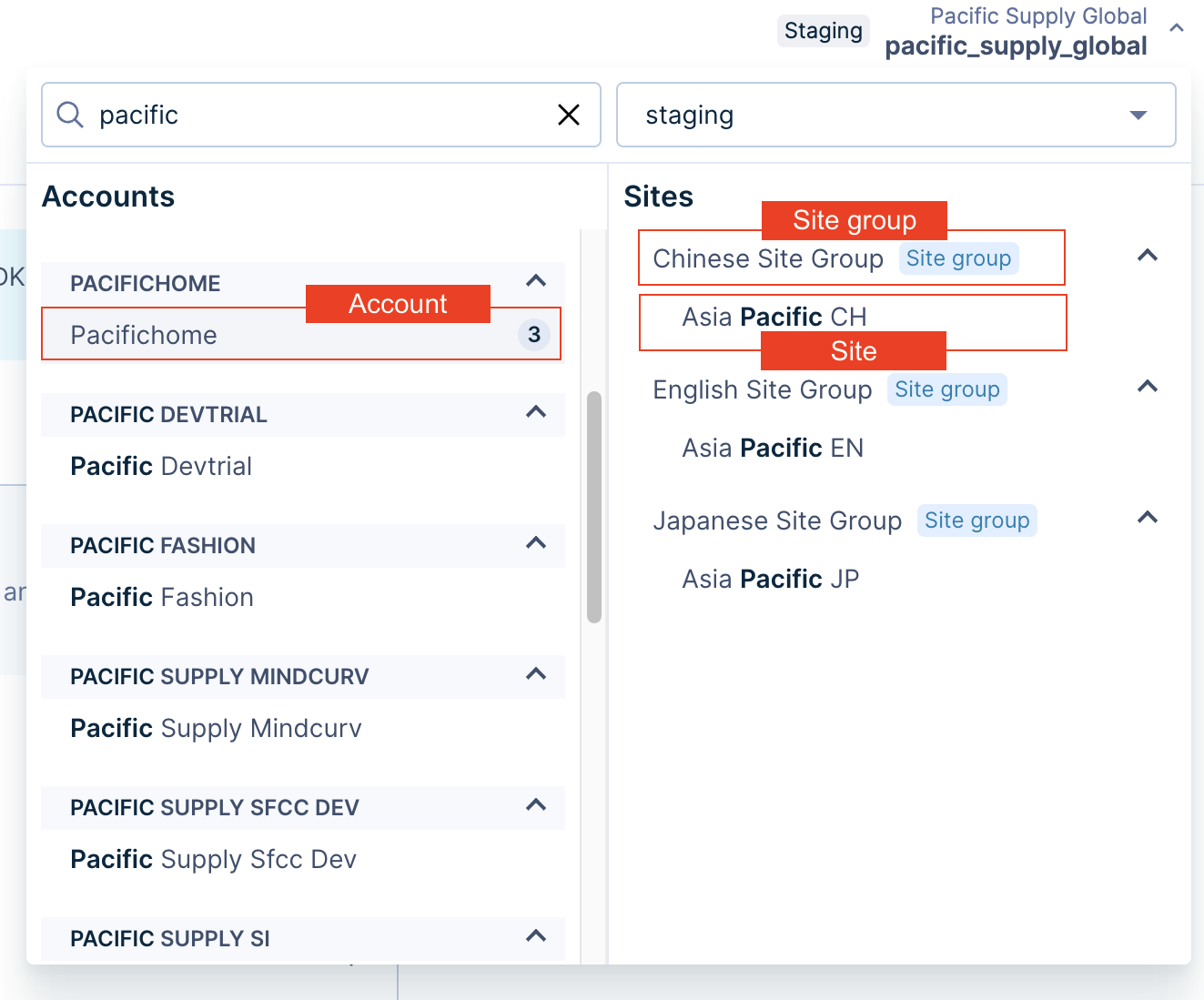Collapse the PACIFIC SUPPLY MINDCURV group

coord(536,674)
